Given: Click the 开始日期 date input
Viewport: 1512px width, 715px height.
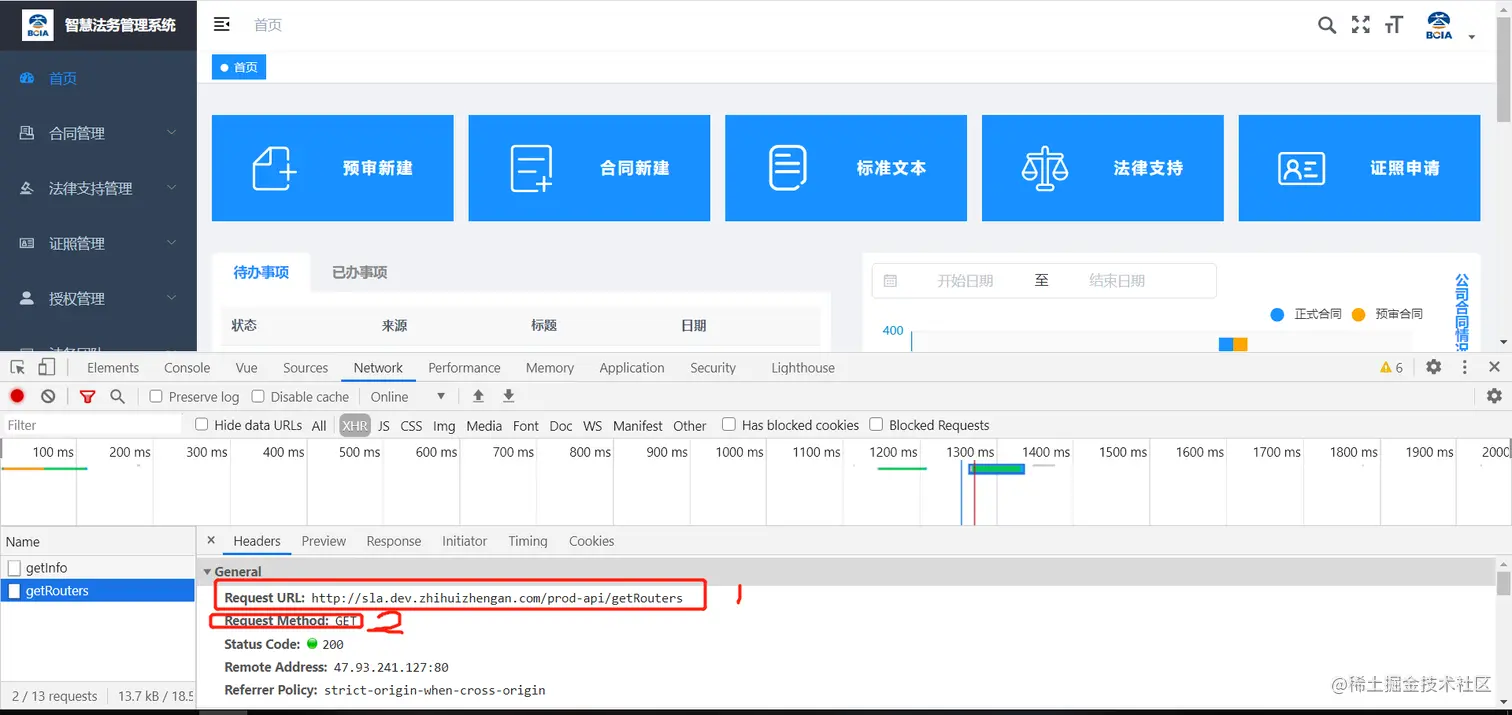Looking at the screenshot, I should point(965,281).
